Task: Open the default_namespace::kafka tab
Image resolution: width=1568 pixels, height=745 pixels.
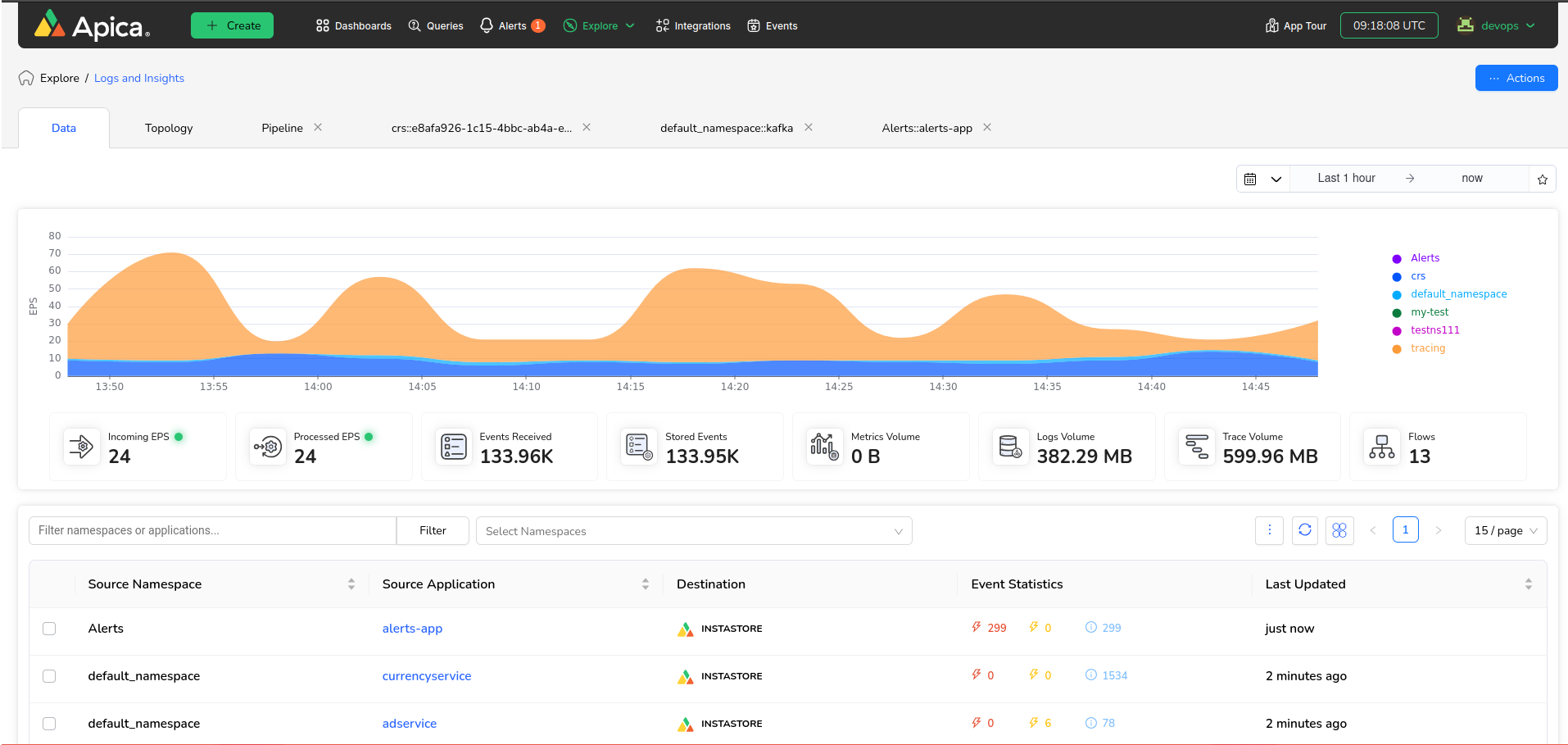Action: 726,129
